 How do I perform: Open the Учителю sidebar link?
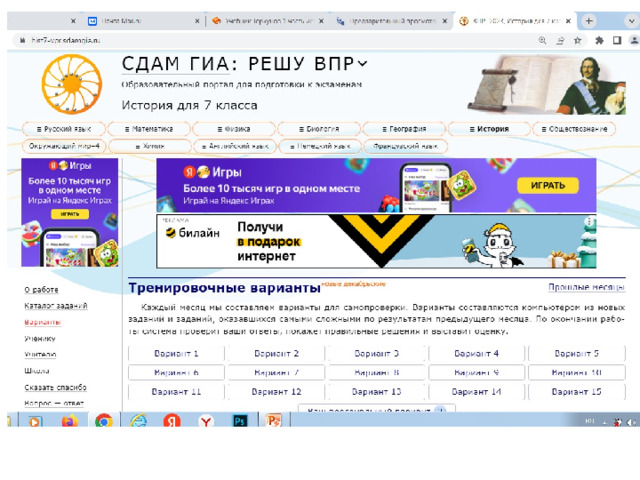(x=40, y=354)
